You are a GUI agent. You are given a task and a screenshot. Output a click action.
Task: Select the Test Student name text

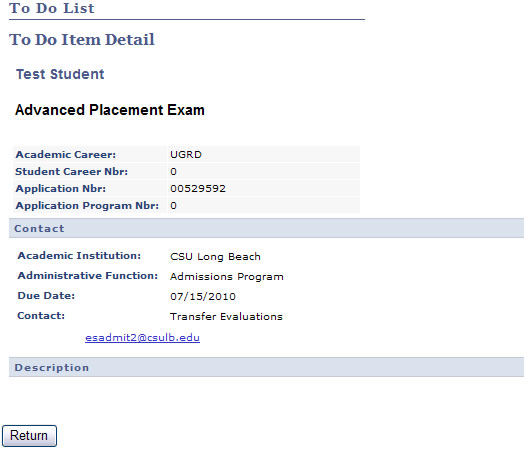(x=60, y=74)
